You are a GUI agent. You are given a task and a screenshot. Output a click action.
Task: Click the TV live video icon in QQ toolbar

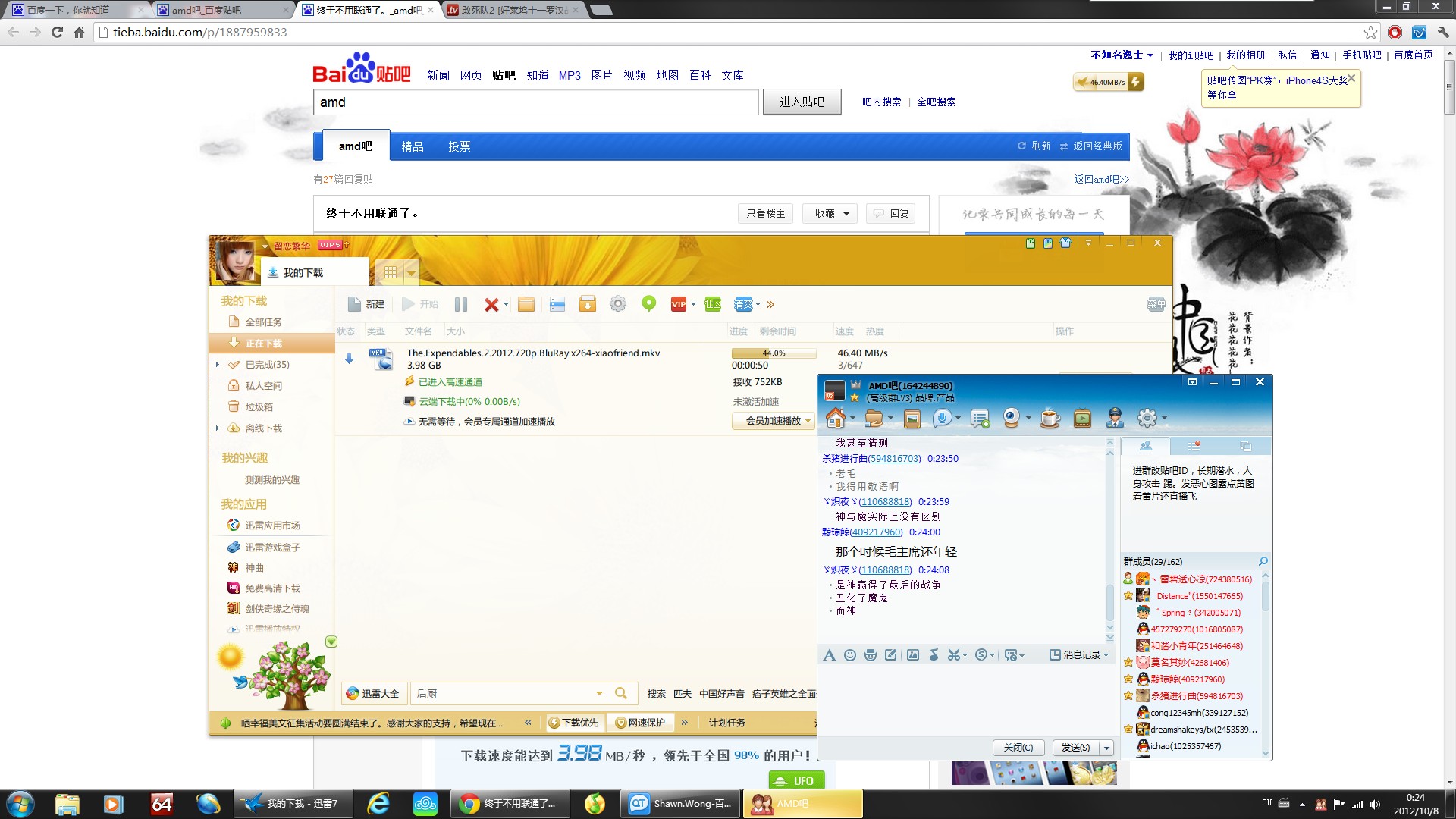point(1082,418)
